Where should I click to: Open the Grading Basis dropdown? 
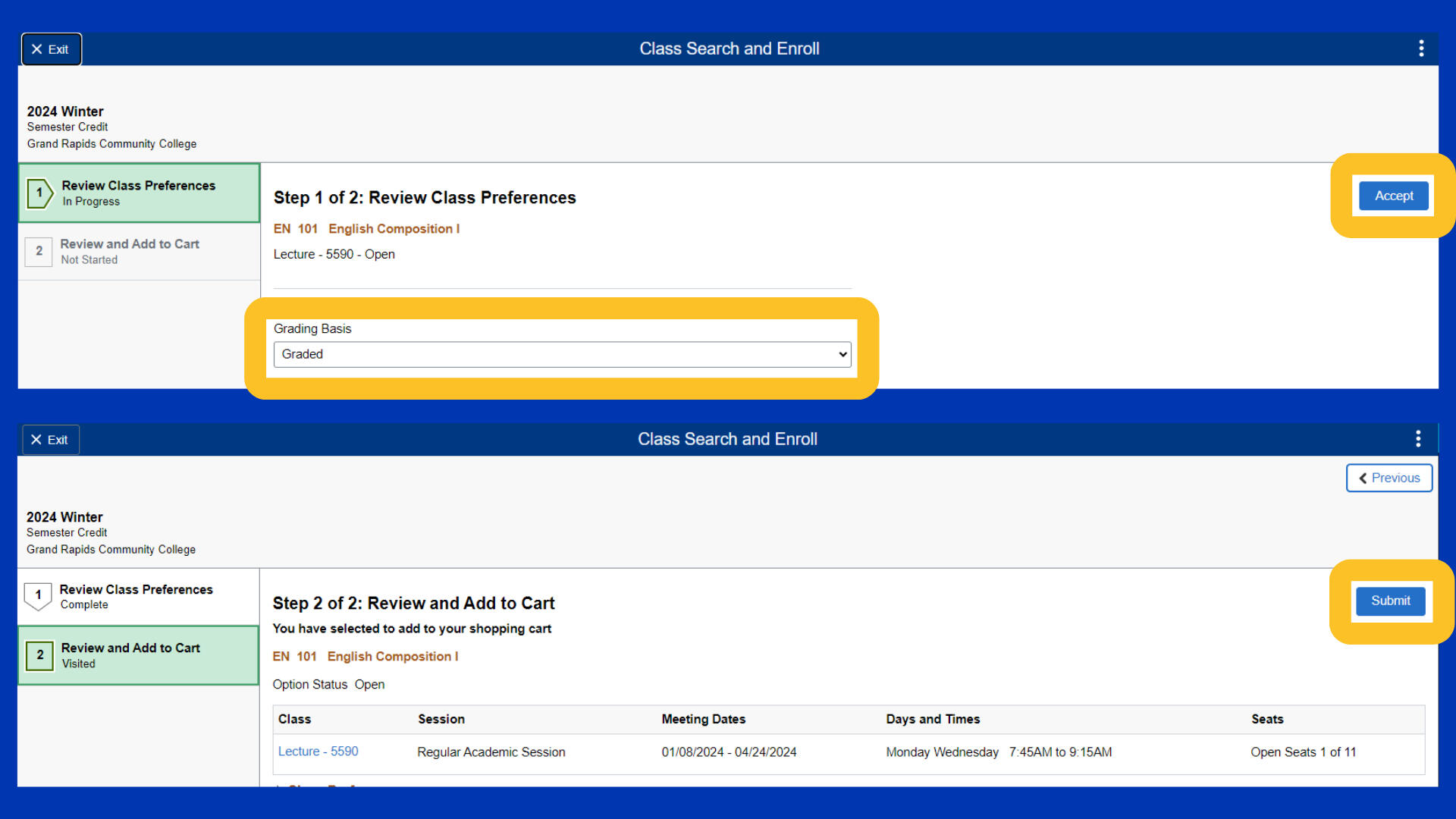(561, 355)
